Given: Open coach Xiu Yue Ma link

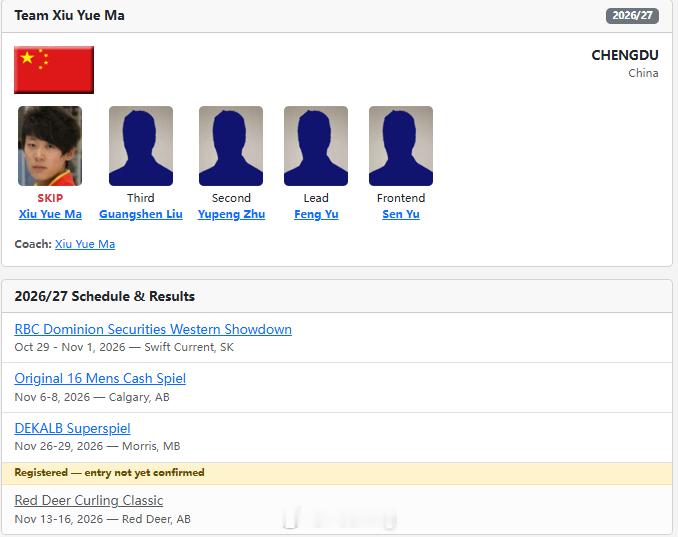Looking at the screenshot, I should tap(85, 244).
